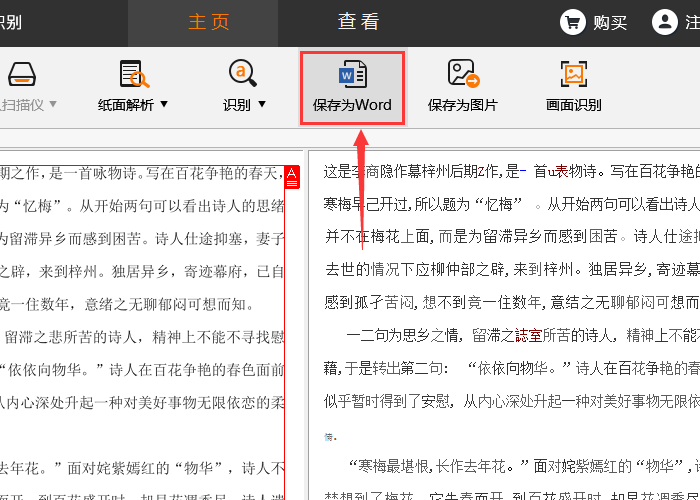
Task: Click the 保存为Word label
Action: point(352,105)
